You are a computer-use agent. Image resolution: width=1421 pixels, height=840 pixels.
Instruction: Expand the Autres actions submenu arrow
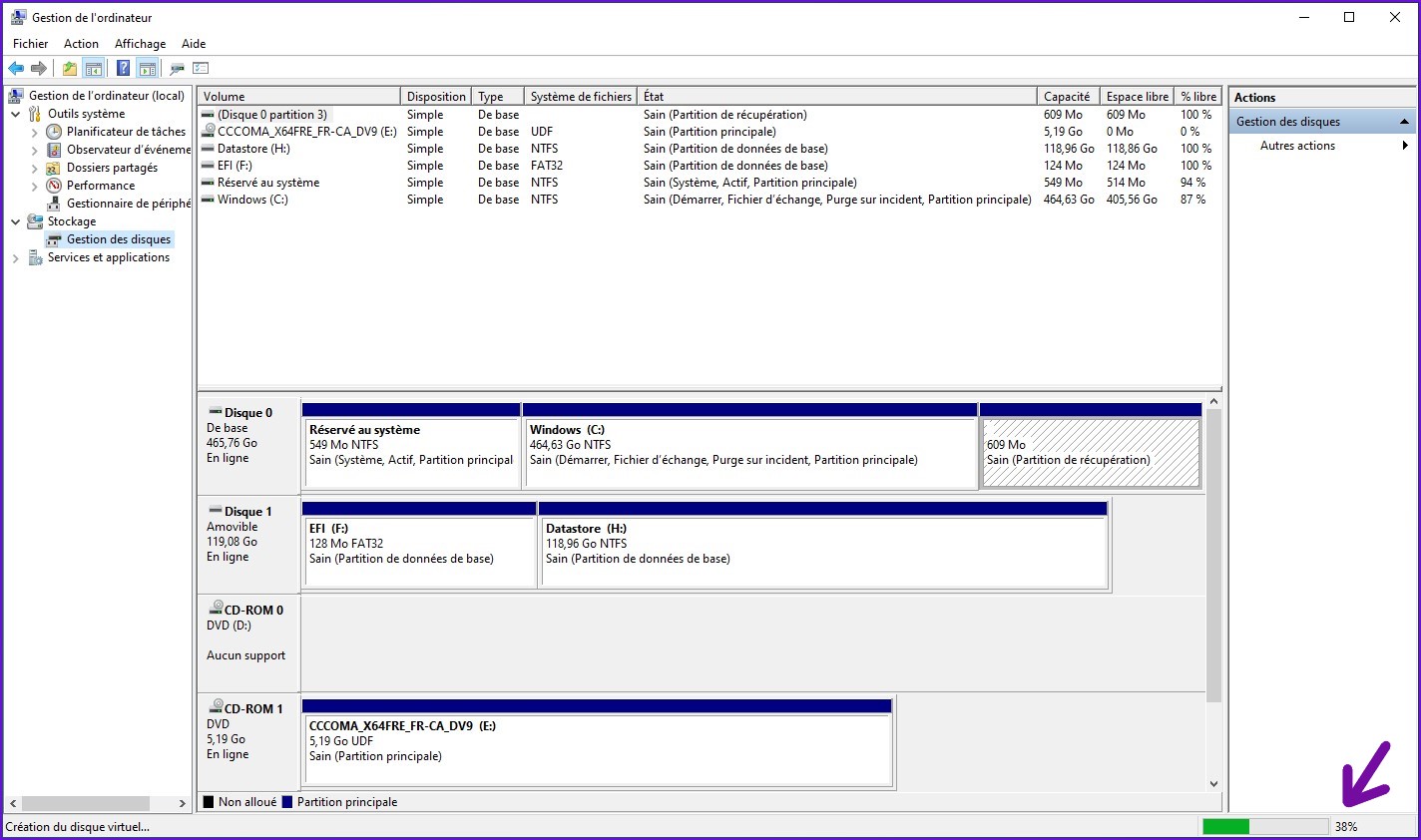click(x=1405, y=146)
